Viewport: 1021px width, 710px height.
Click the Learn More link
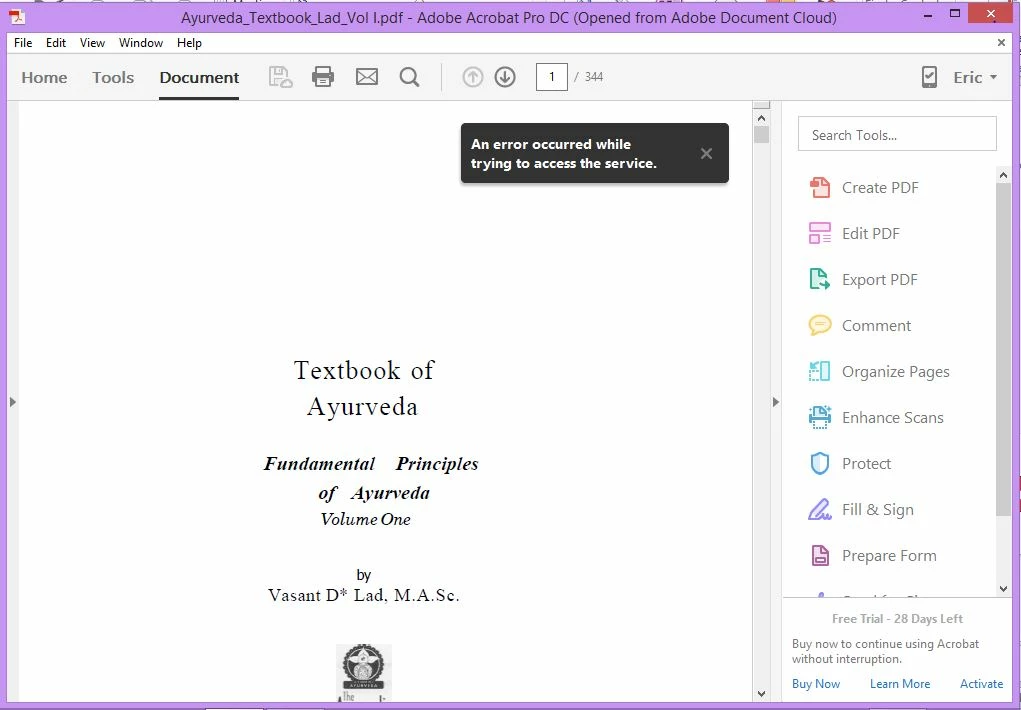900,683
